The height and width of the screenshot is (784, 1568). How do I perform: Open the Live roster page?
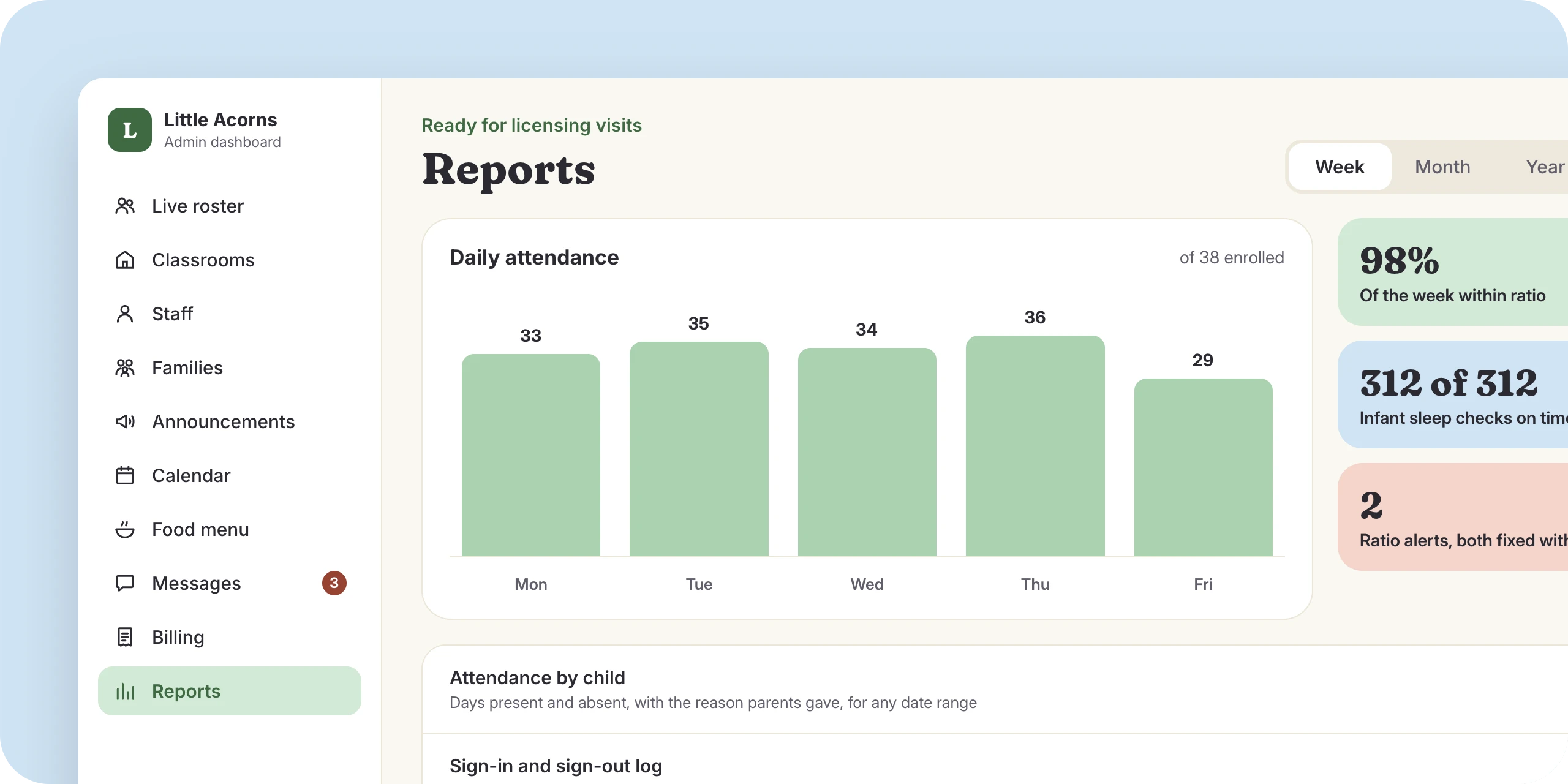(x=230, y=206)
